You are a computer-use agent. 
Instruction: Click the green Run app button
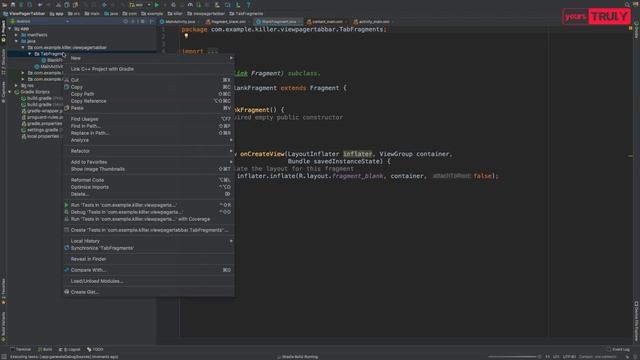click(x=157, y=5)
